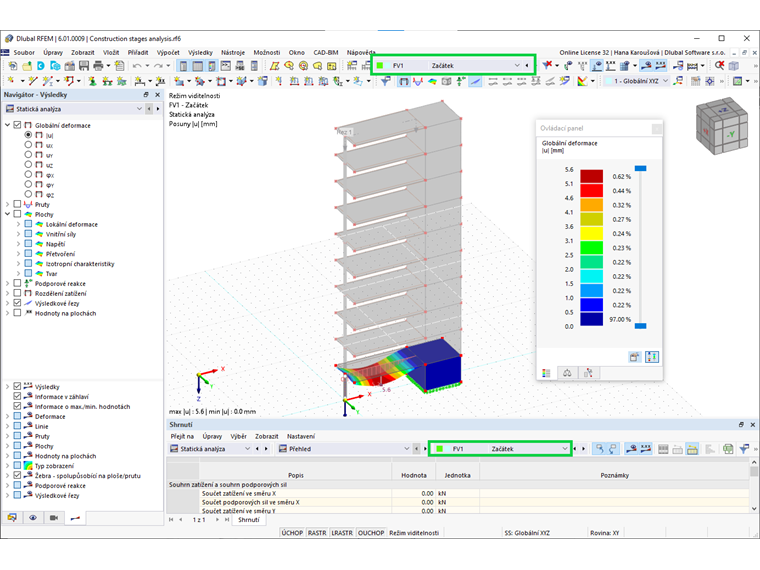Enable the Podporové reakce results checkbox
This screenshot has width=760, height=570.
(x=17, y=283)
